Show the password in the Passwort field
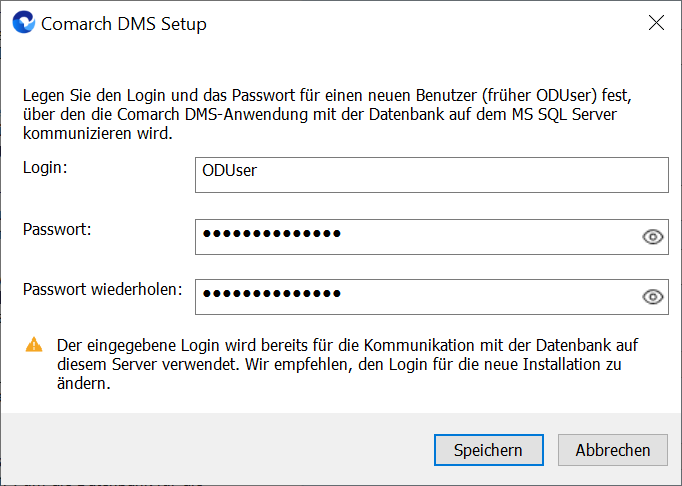The width and height of the screenshot is (682, 486). point(653,237)
